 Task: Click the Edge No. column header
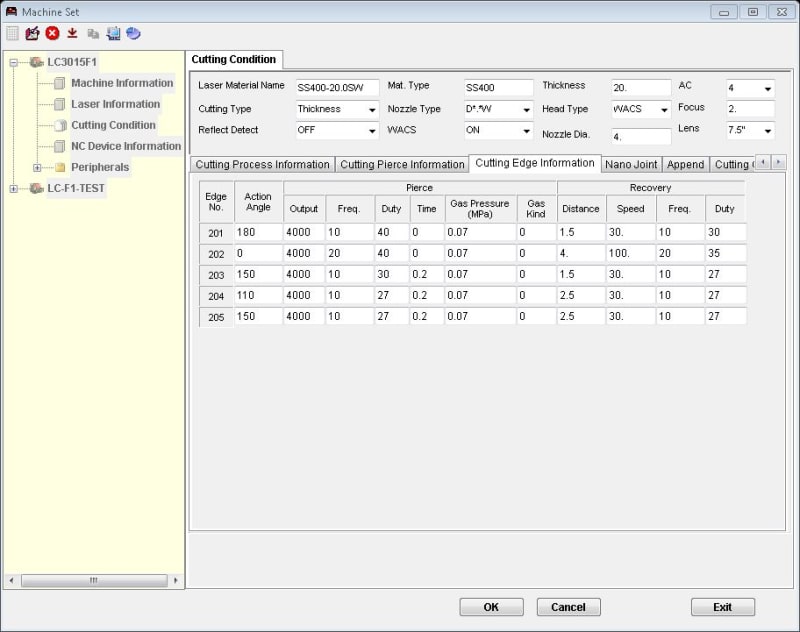[x=216, y=201]
